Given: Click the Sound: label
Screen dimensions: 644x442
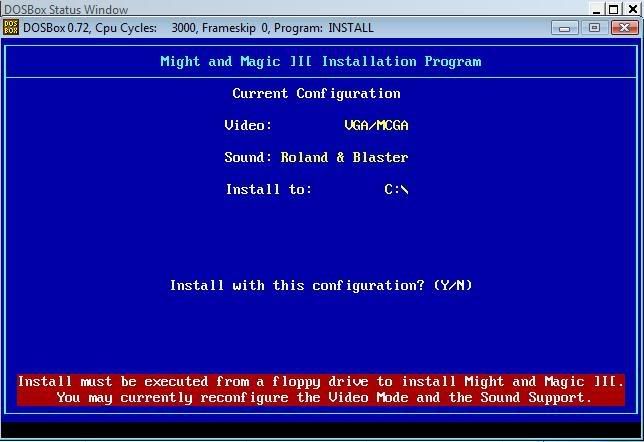Looking at the screenshot, I should [248, 157].
